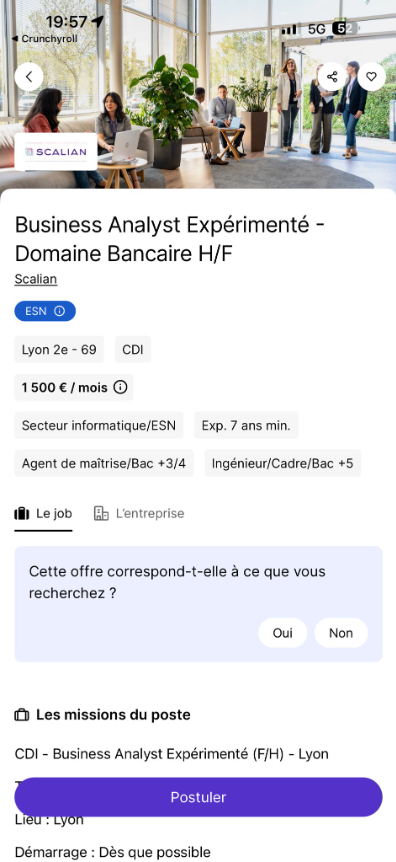This screenshot has height=862, width=396.
Task: Answer Non to the offer question
Action: pos(341,633)
